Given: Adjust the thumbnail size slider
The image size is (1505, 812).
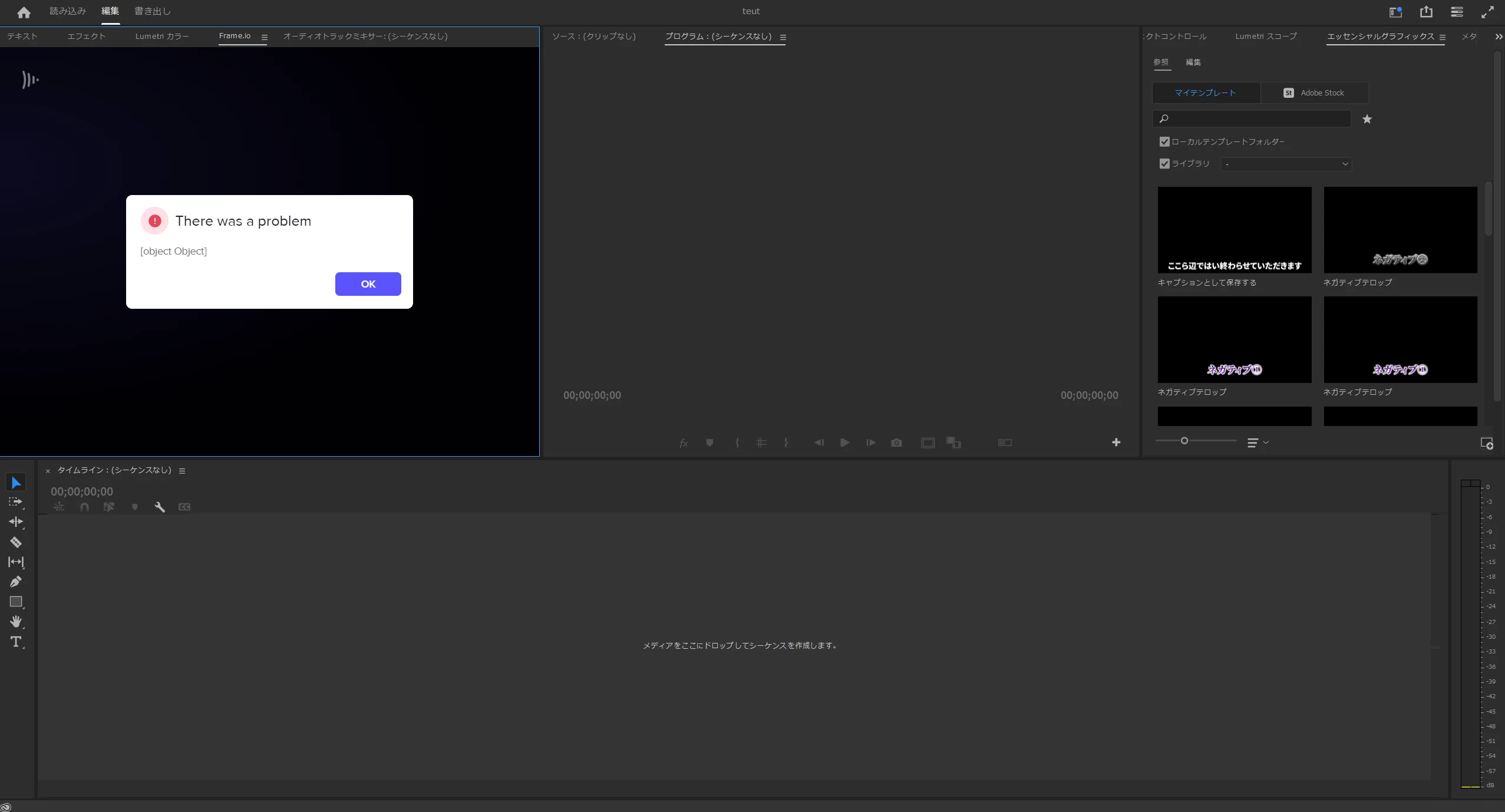Looking at the screenshot, I should (1184, 441).
